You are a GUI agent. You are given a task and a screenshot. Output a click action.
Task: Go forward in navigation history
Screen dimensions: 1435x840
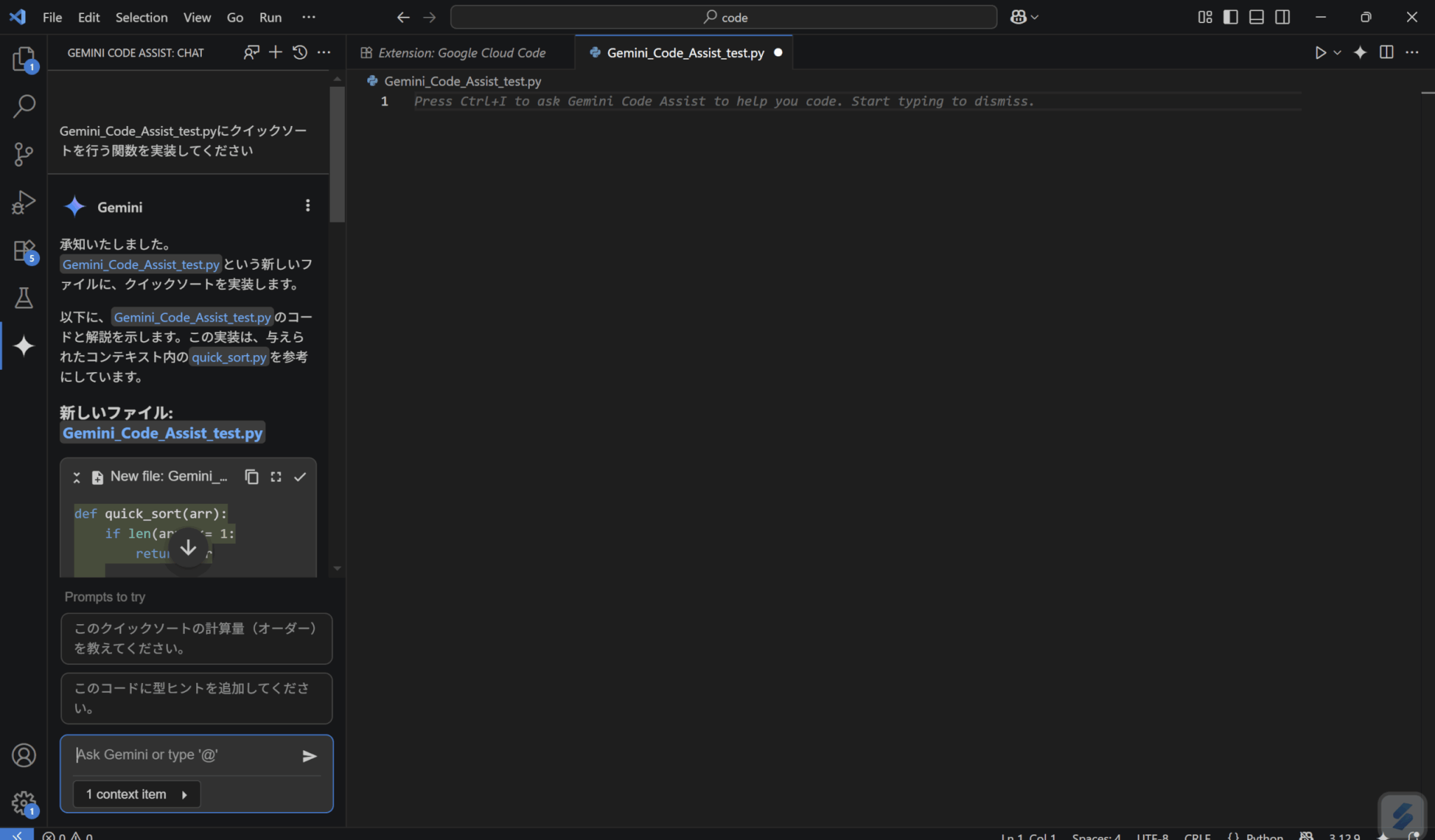430,18
